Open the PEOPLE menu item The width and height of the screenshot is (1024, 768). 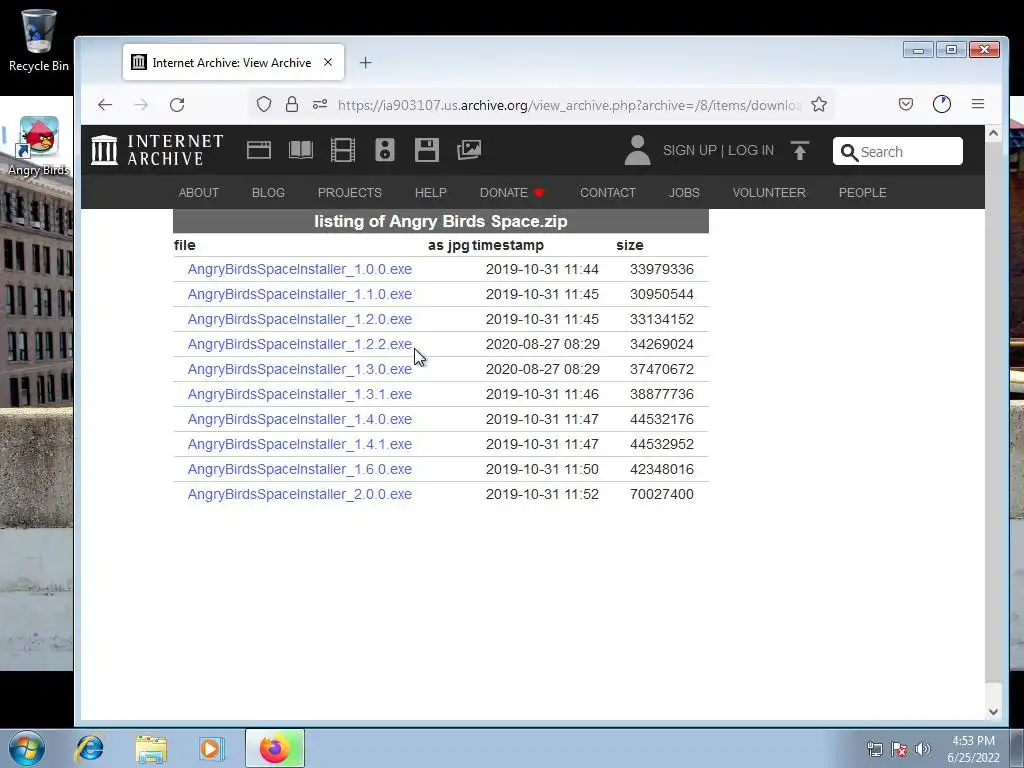862,193
